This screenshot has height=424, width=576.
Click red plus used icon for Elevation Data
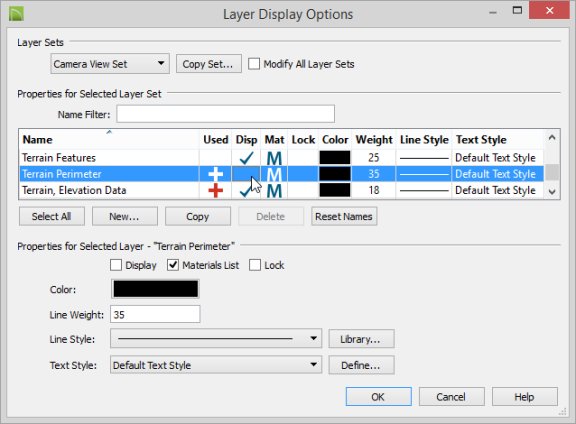(x=216, y=190)
